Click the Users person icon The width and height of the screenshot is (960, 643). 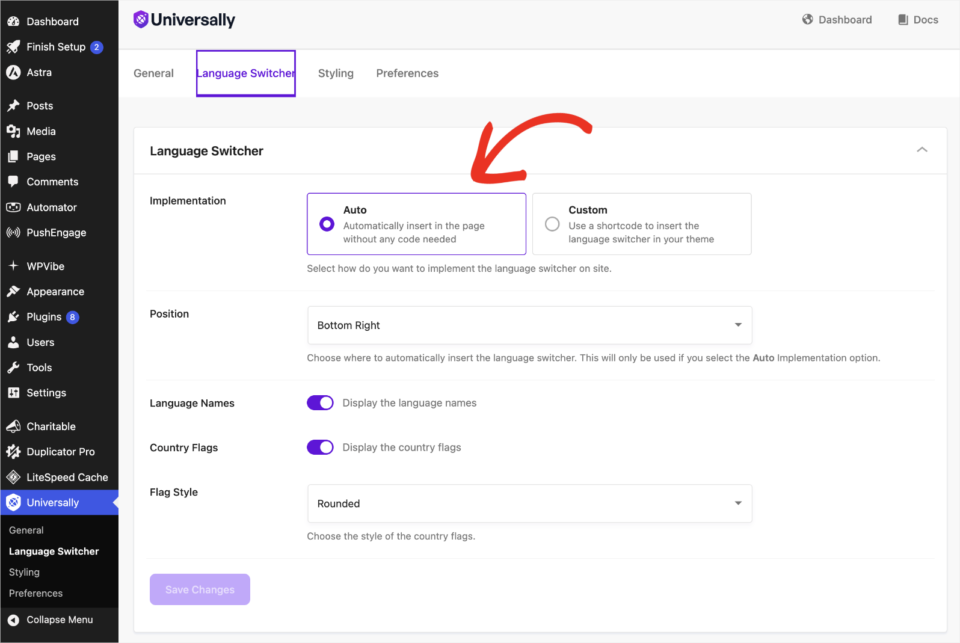[x=13, y=342]
